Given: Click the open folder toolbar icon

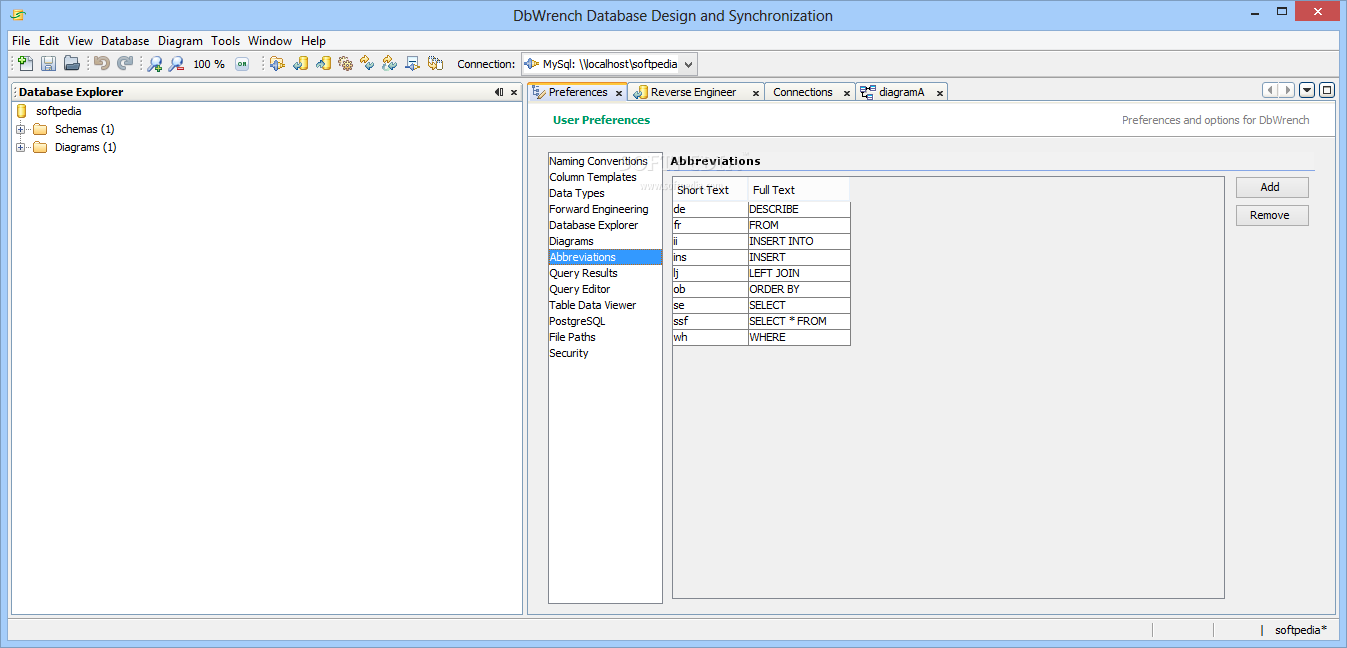Looking at the screenshot, I should [x=72, y=64].
